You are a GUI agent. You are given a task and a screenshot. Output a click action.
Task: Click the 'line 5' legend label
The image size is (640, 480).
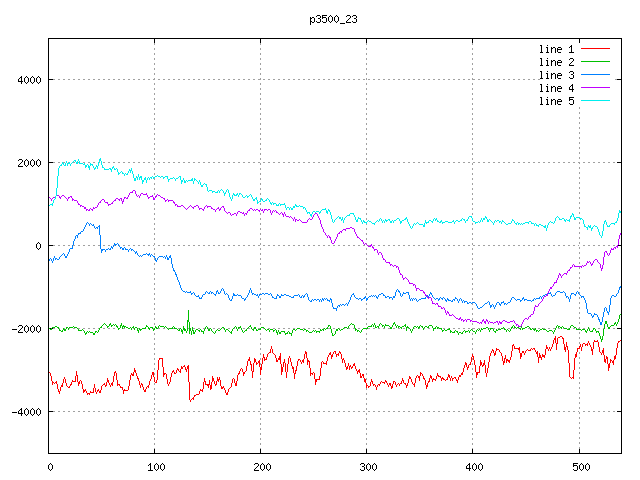point(556,101)
